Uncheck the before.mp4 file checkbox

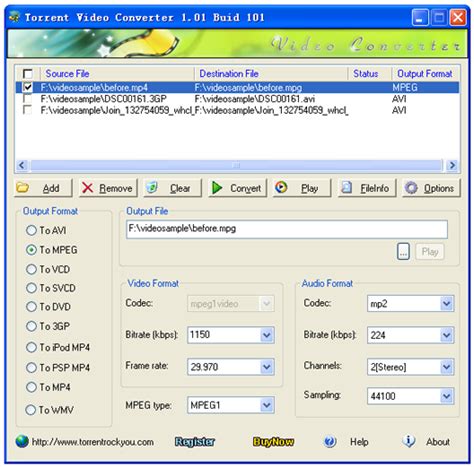(x=28, y=87)
